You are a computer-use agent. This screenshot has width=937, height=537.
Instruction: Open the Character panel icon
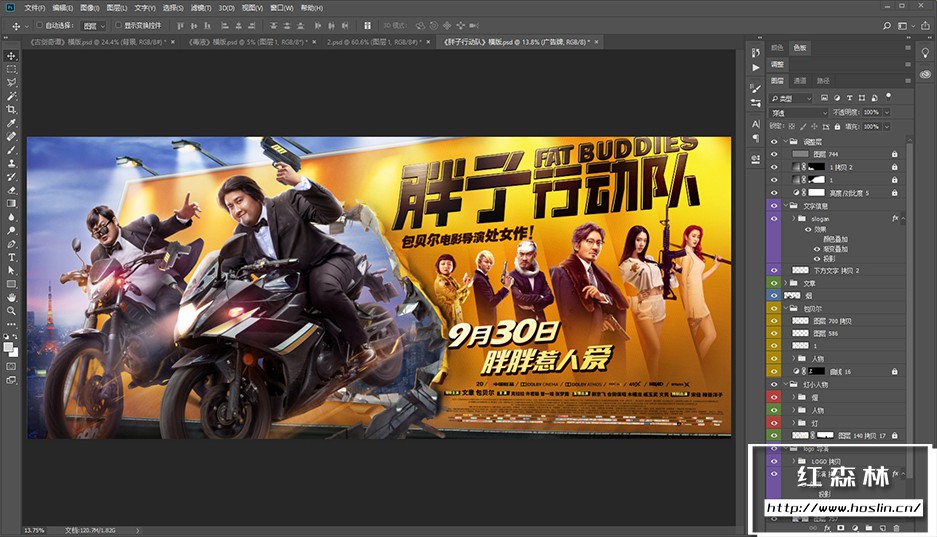756,124
